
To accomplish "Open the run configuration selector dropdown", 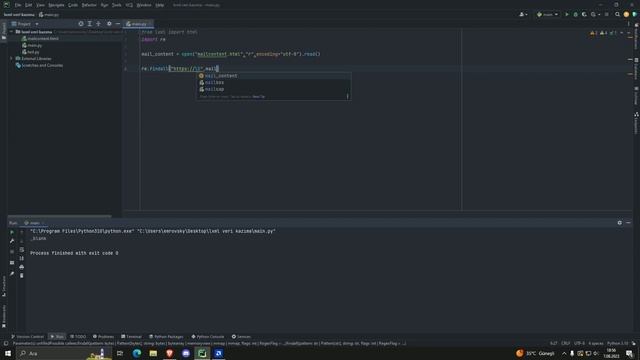I will tap(547, 14).
